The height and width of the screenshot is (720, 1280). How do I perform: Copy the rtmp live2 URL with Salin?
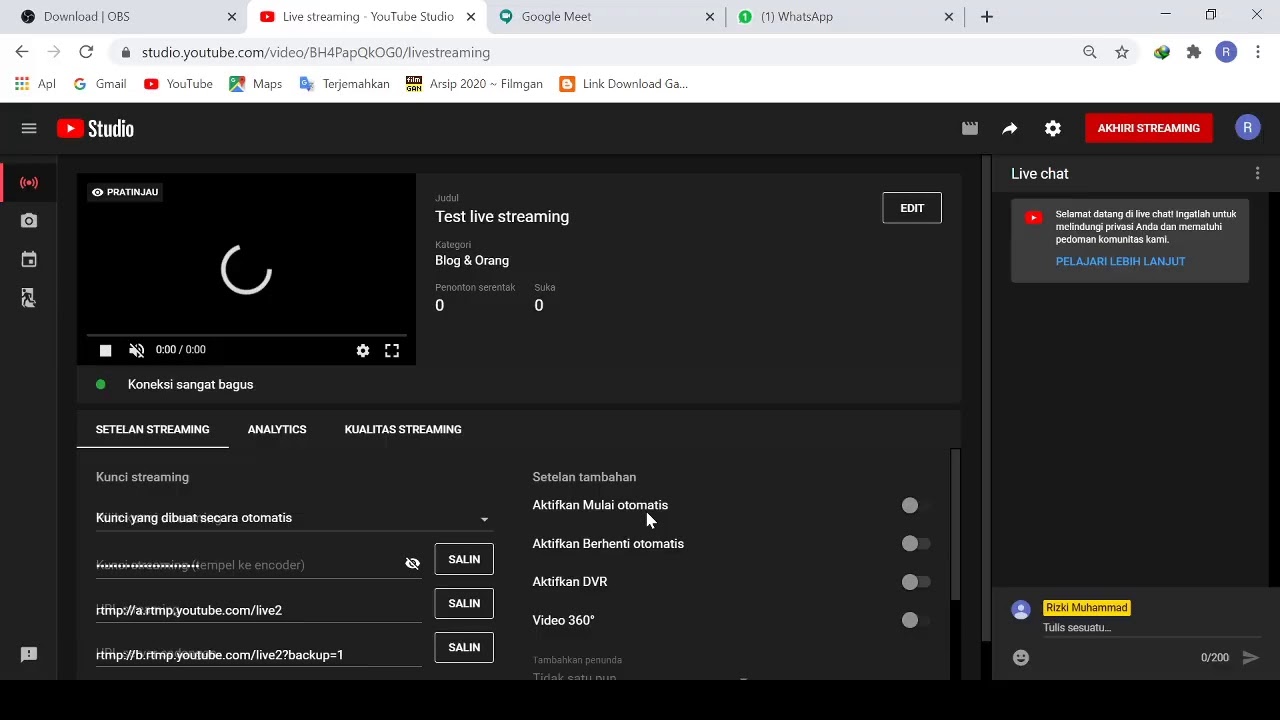pyautogui.click(x=464, y=603)
